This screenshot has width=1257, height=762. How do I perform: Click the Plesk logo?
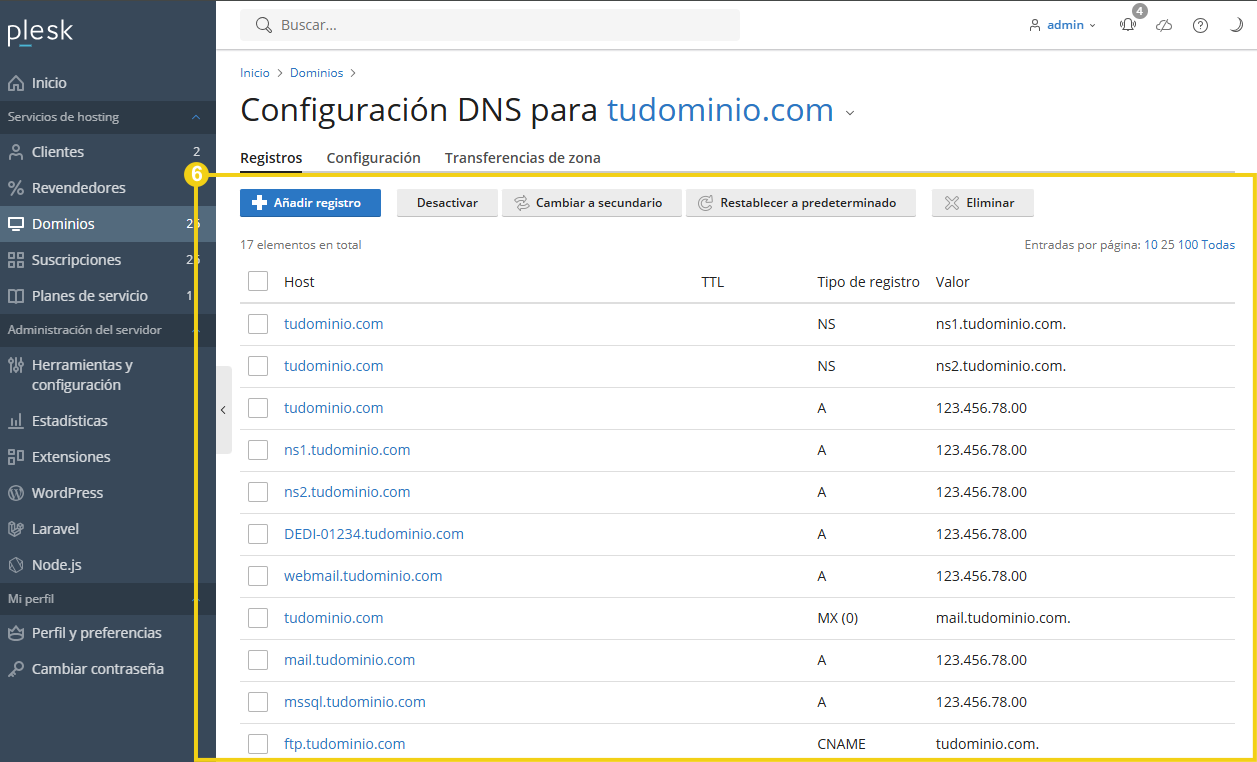pos(40,32)
